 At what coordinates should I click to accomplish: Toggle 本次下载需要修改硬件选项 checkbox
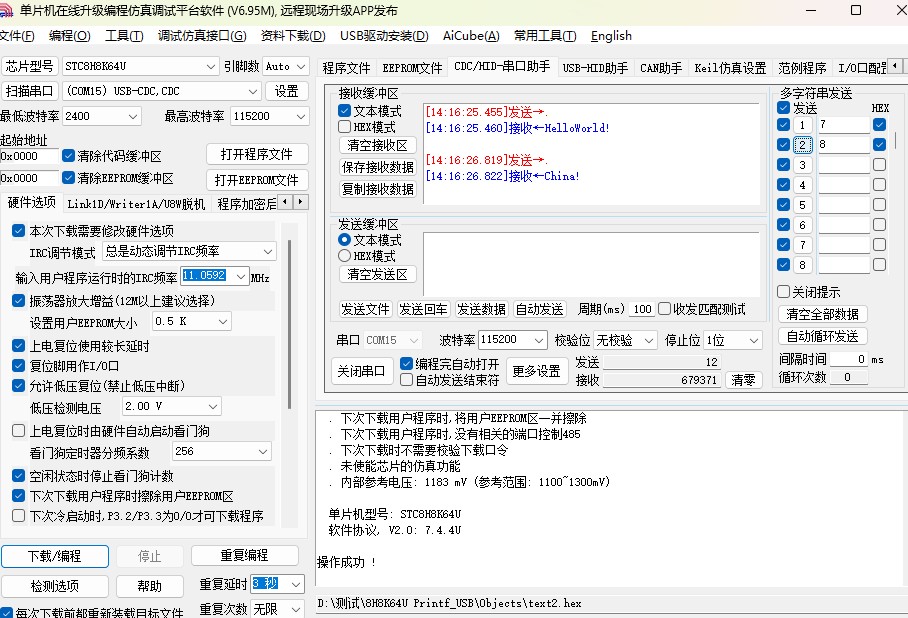pyautogui.click(x=19, y=231)
